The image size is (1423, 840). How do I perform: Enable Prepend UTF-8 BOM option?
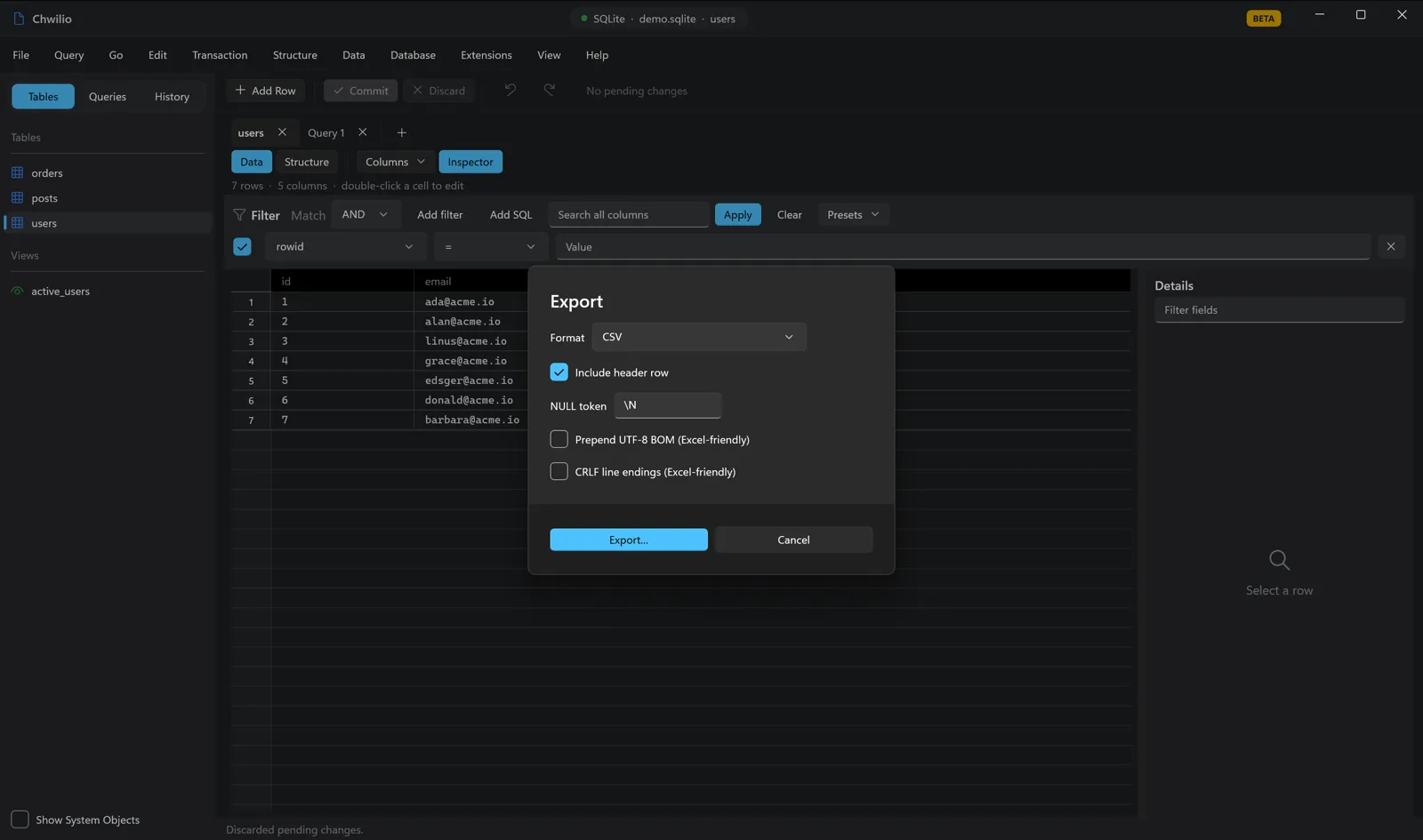(559, 439)
